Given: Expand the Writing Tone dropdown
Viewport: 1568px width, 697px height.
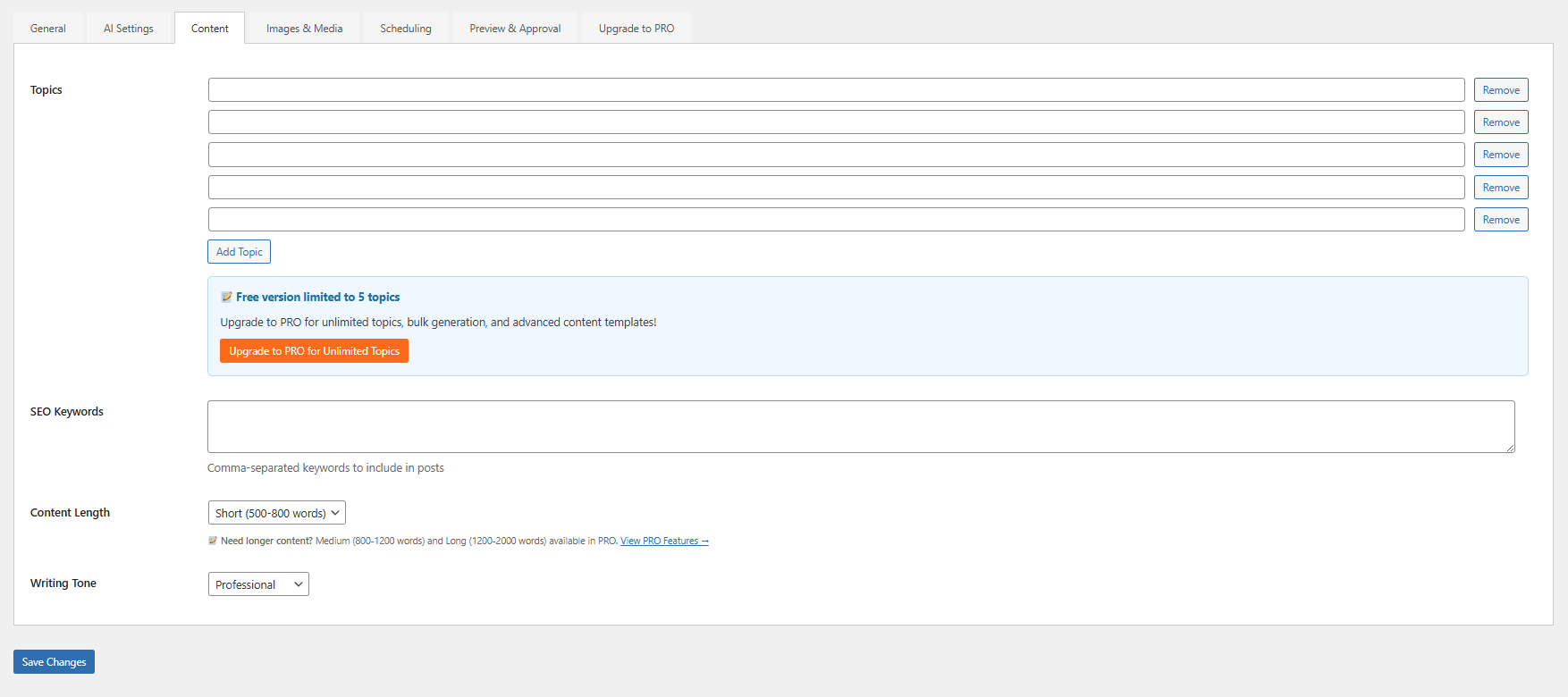Looking at the screenshot, I should click(x=258, y=584).
